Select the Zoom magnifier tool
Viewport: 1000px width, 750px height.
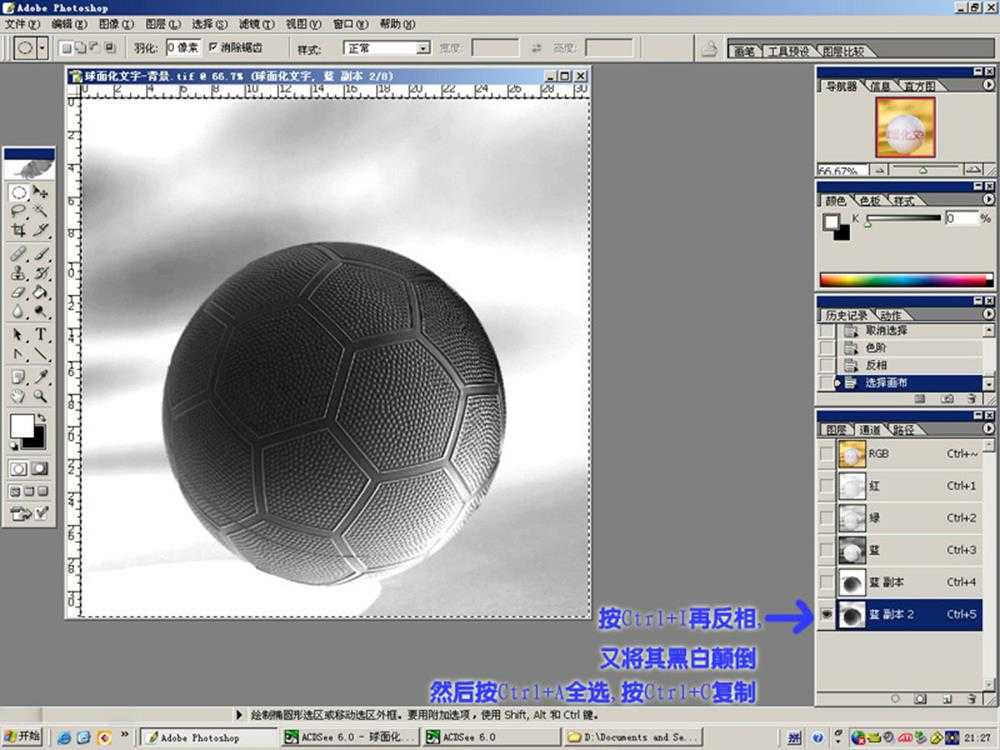coord(40,395)
